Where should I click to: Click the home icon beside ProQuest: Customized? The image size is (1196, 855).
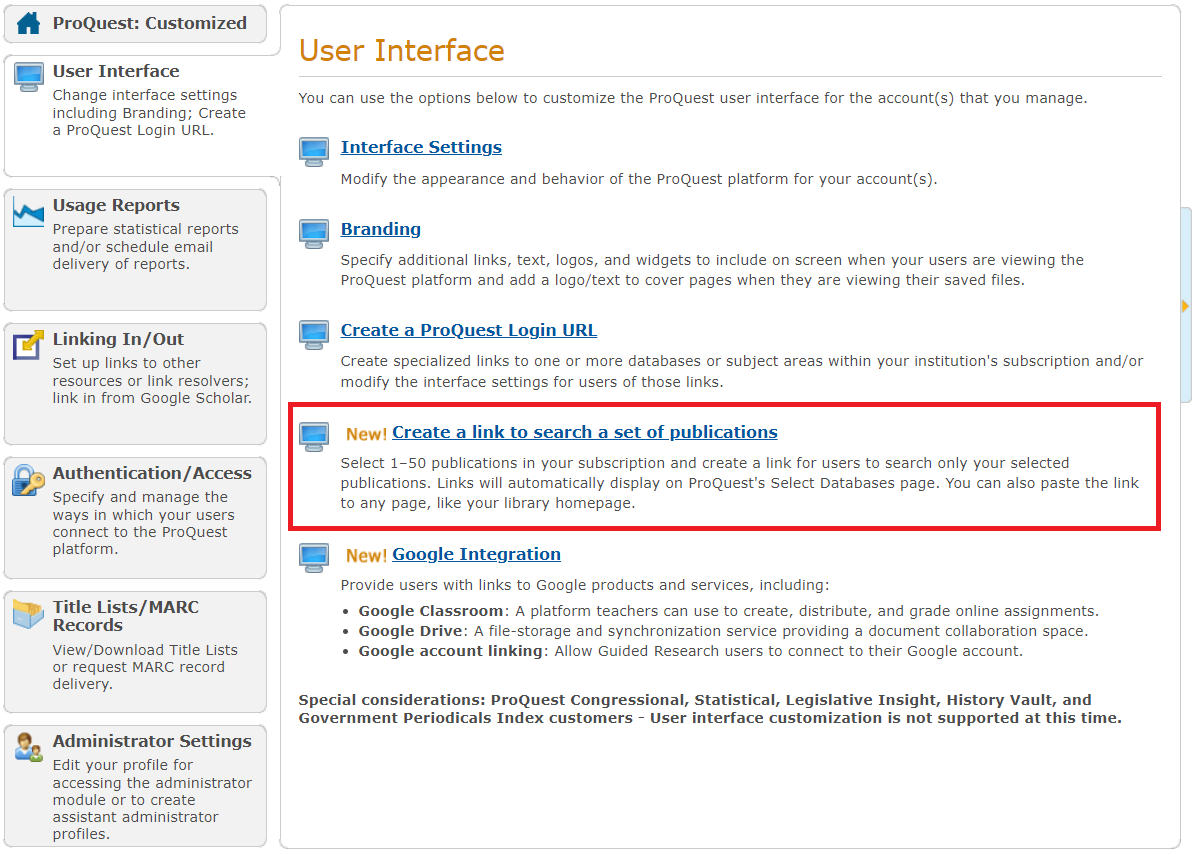(x=28, y=24)
